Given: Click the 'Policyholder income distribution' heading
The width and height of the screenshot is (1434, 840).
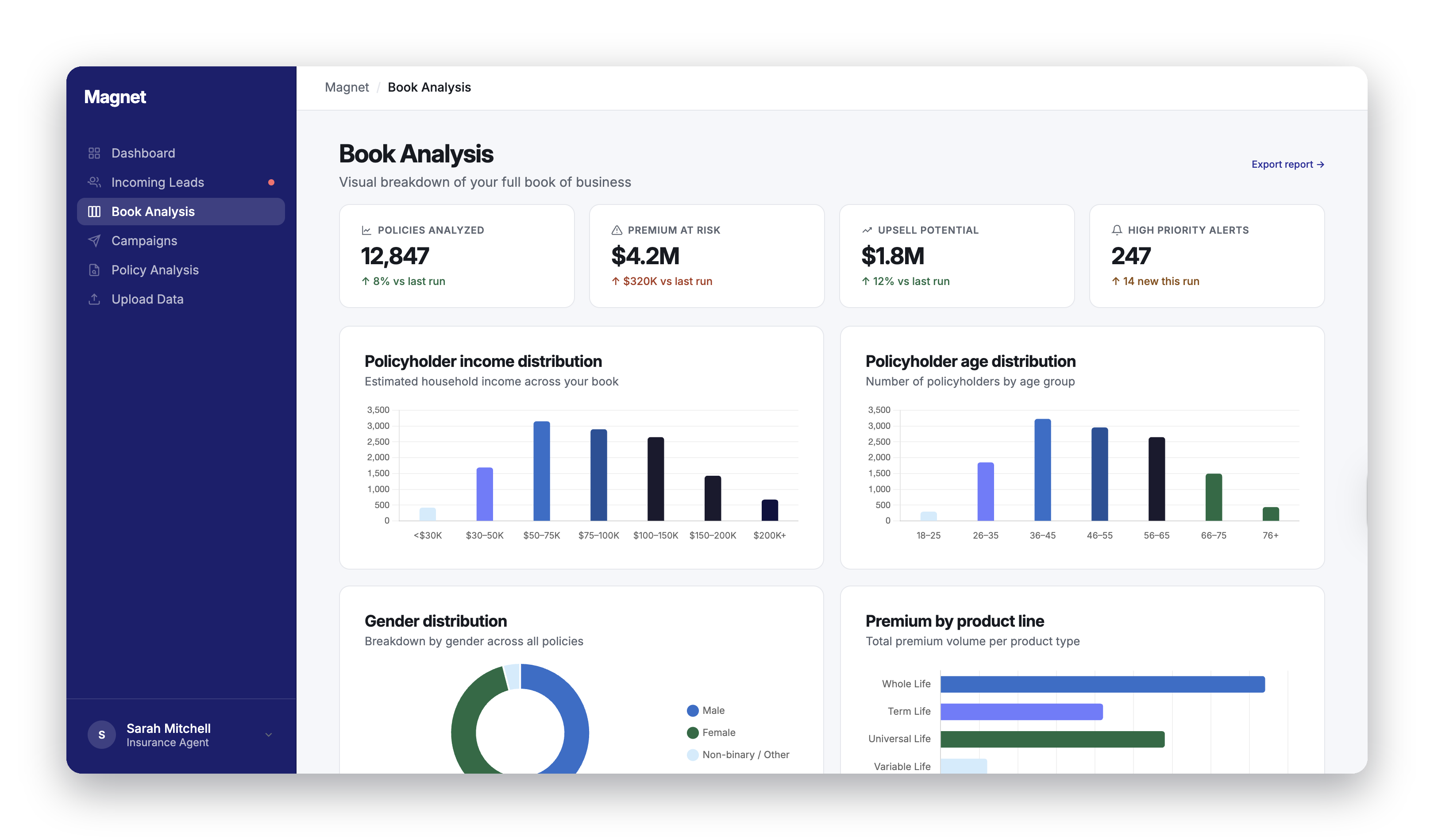Looking at the screenshot, I should point(483,362).
